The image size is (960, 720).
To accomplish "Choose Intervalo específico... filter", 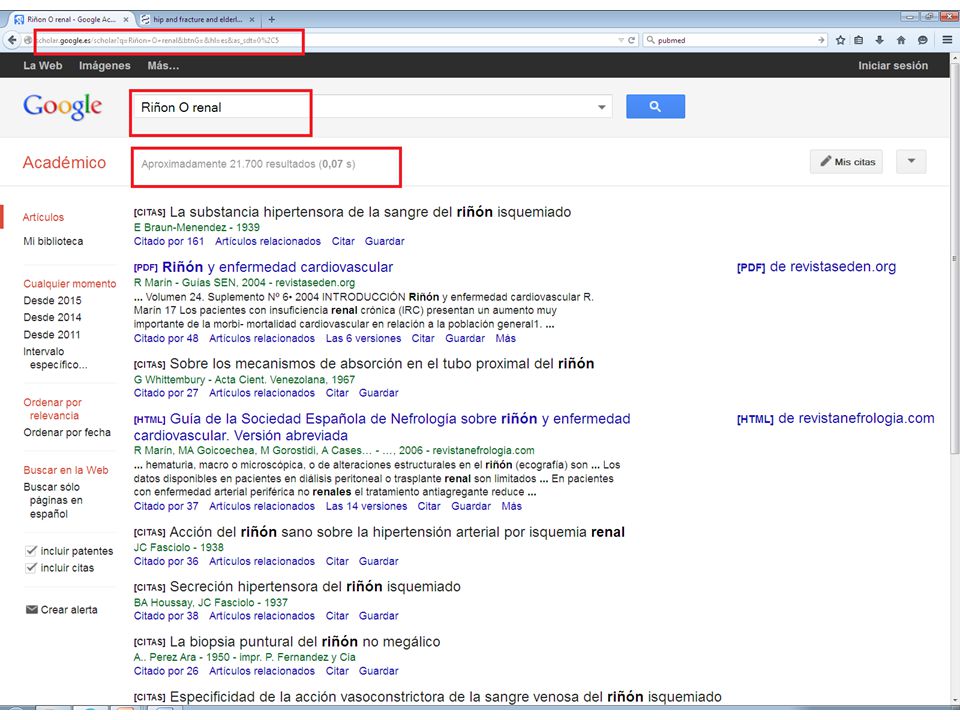I will [55, 358].
